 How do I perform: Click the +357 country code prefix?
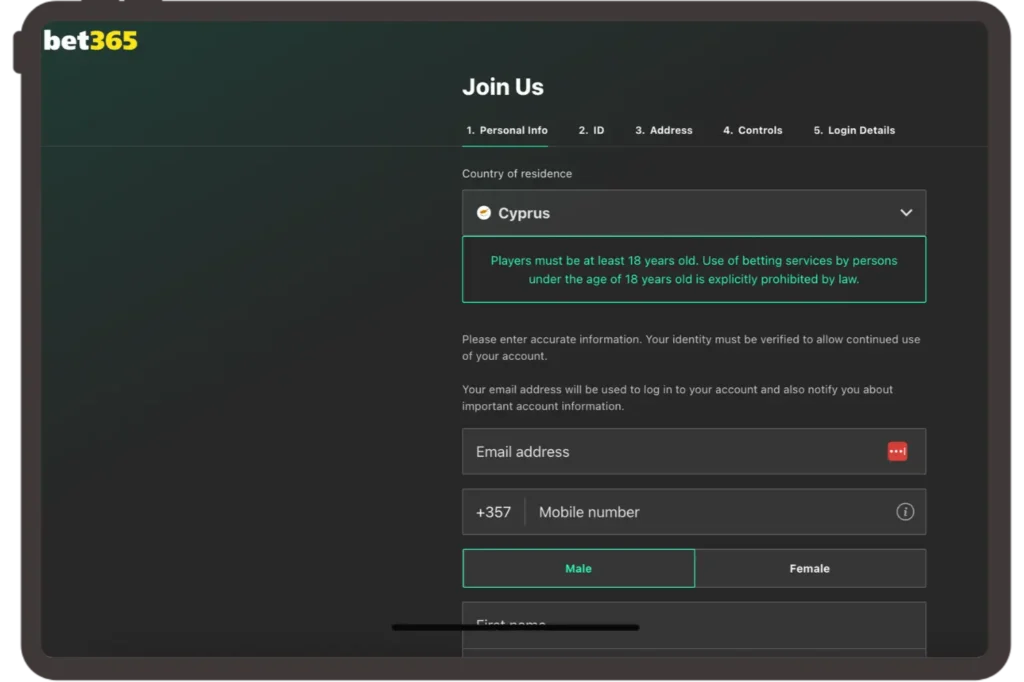pos(493,512)
